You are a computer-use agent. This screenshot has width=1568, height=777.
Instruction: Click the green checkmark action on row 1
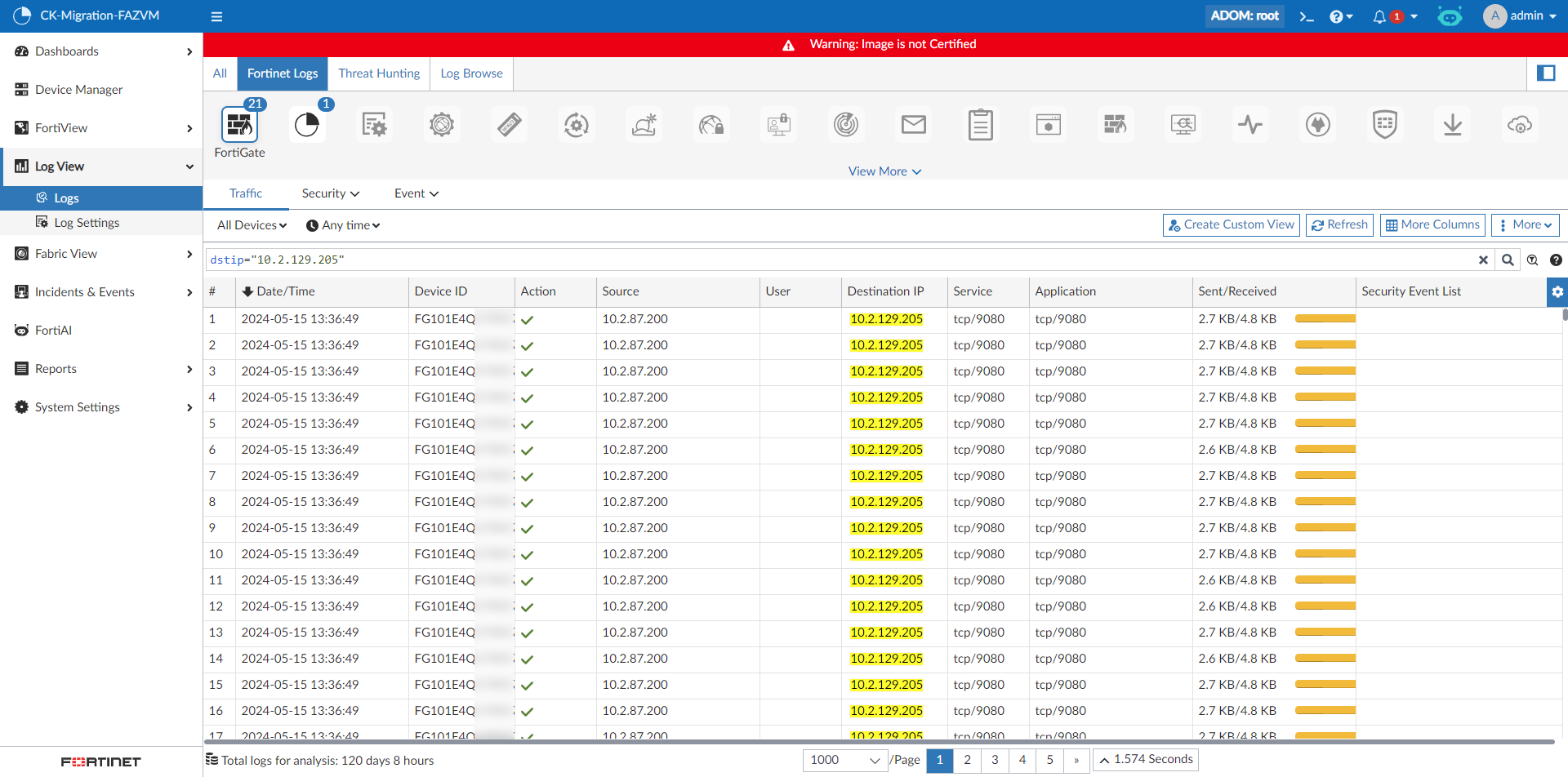tap(528, 319)
